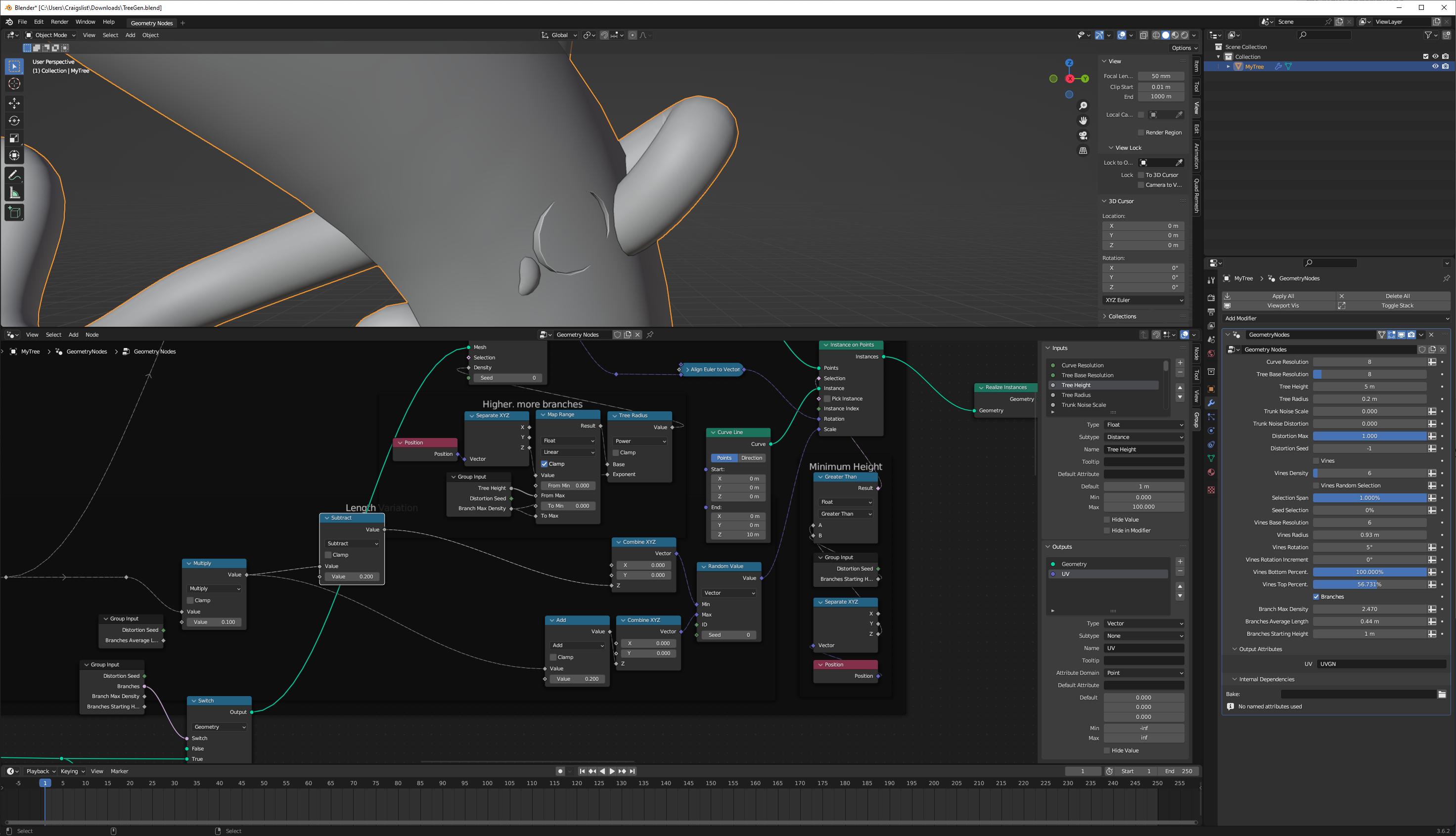Open the Render properties tab icon

pyautogui.click(x=1211, y=298)
